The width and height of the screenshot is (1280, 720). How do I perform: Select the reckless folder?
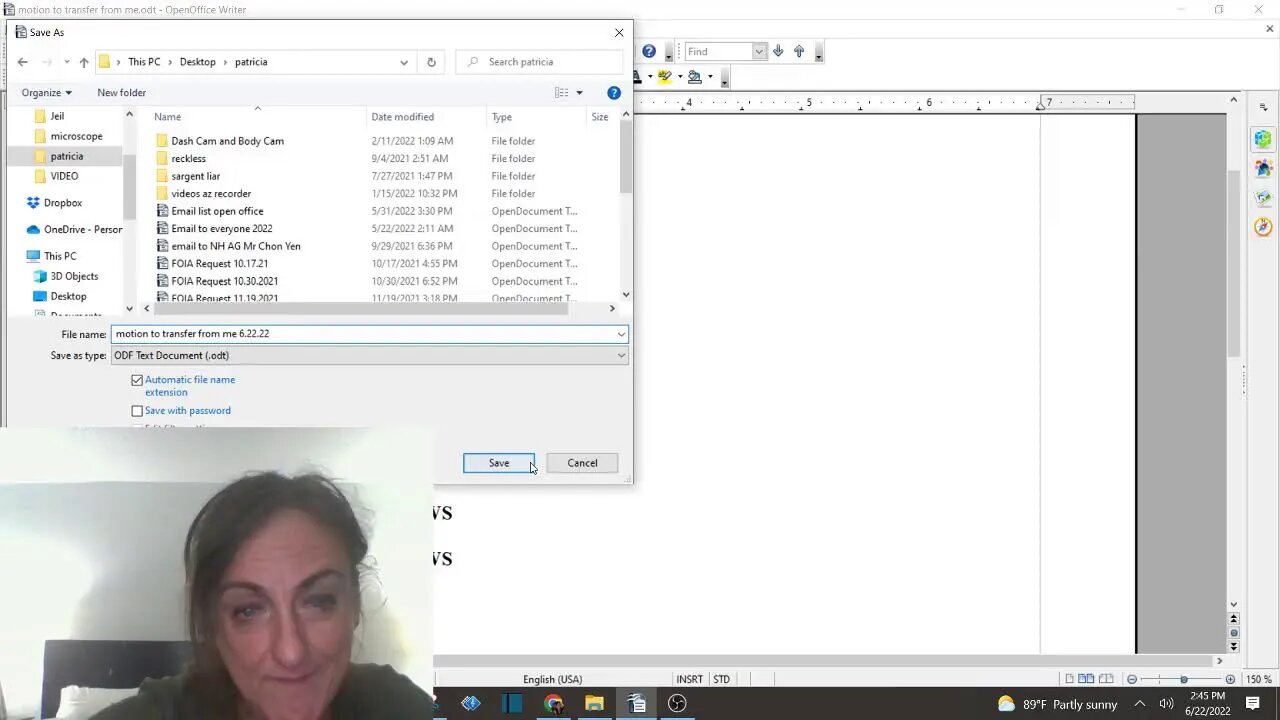click(188, 158)
